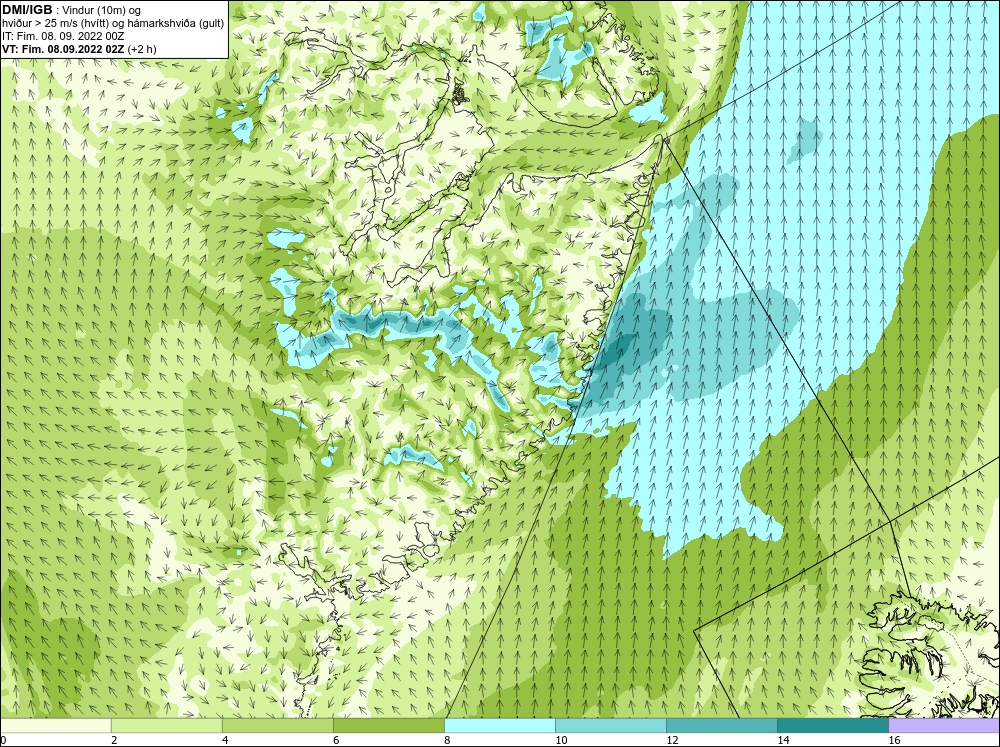The width and height of the screenshot is (1000, 747).
Task: Click the '(+2 h)' forecast offset text
Action: tap(142, 49)
